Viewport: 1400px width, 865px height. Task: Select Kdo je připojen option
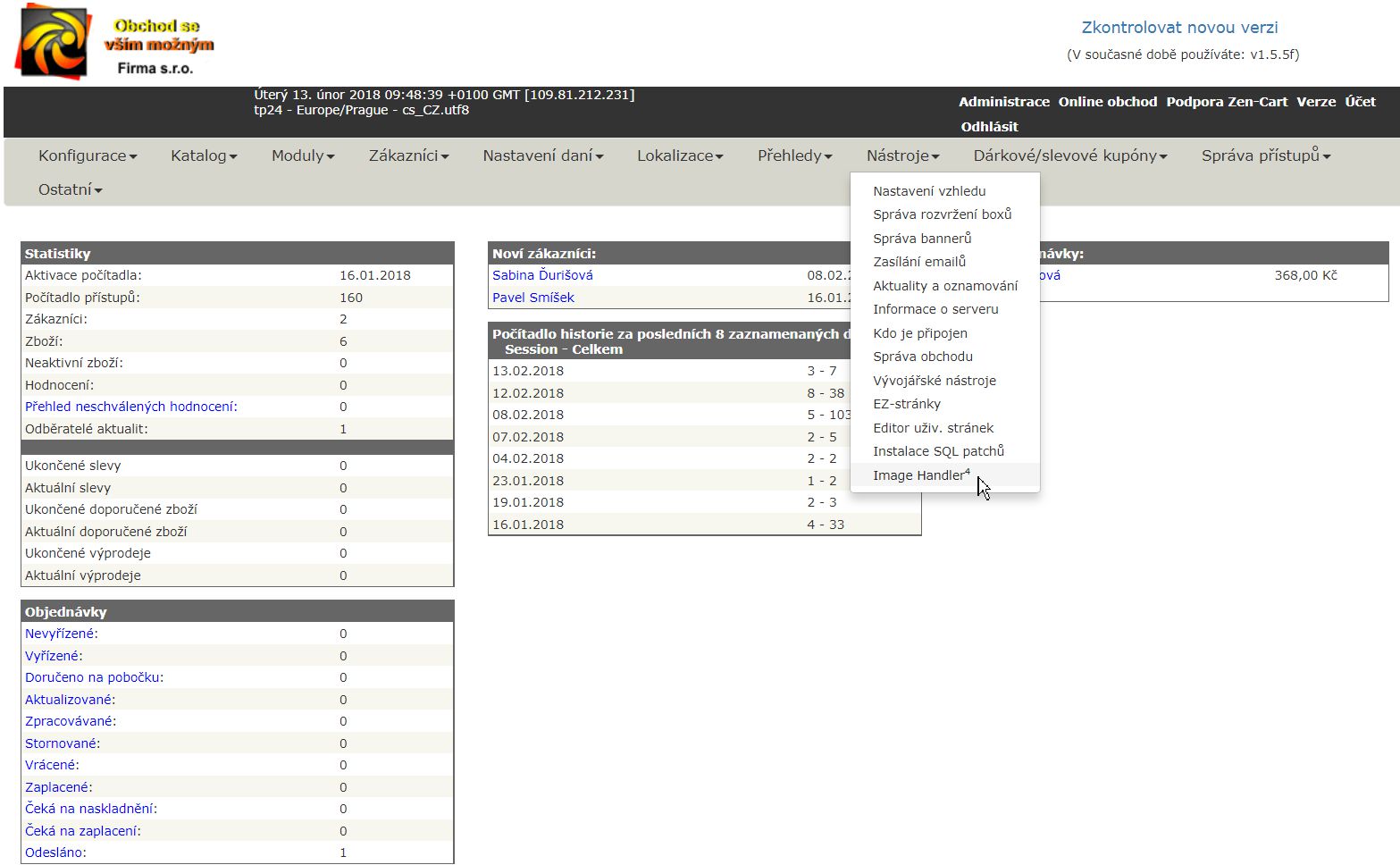[x=919, y=333]
